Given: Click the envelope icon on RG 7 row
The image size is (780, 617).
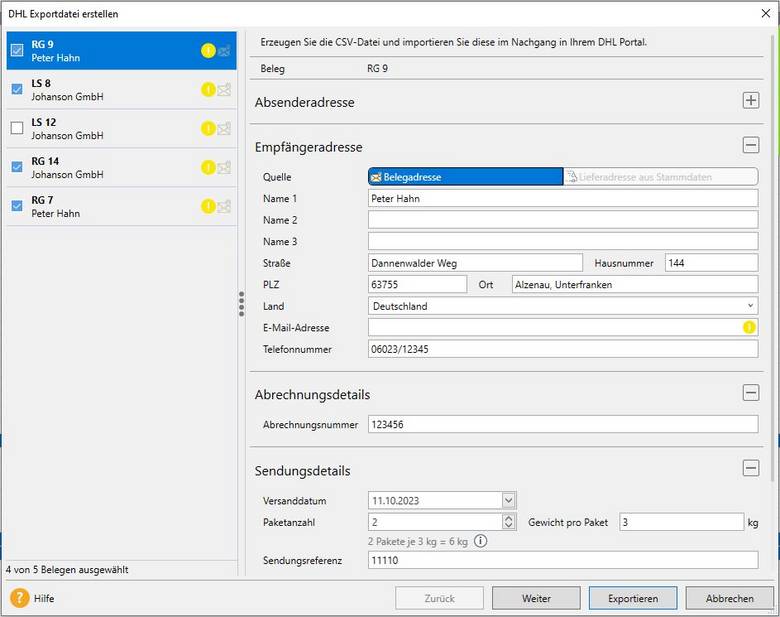Looking at the screenshot, I should coord(224,206).
